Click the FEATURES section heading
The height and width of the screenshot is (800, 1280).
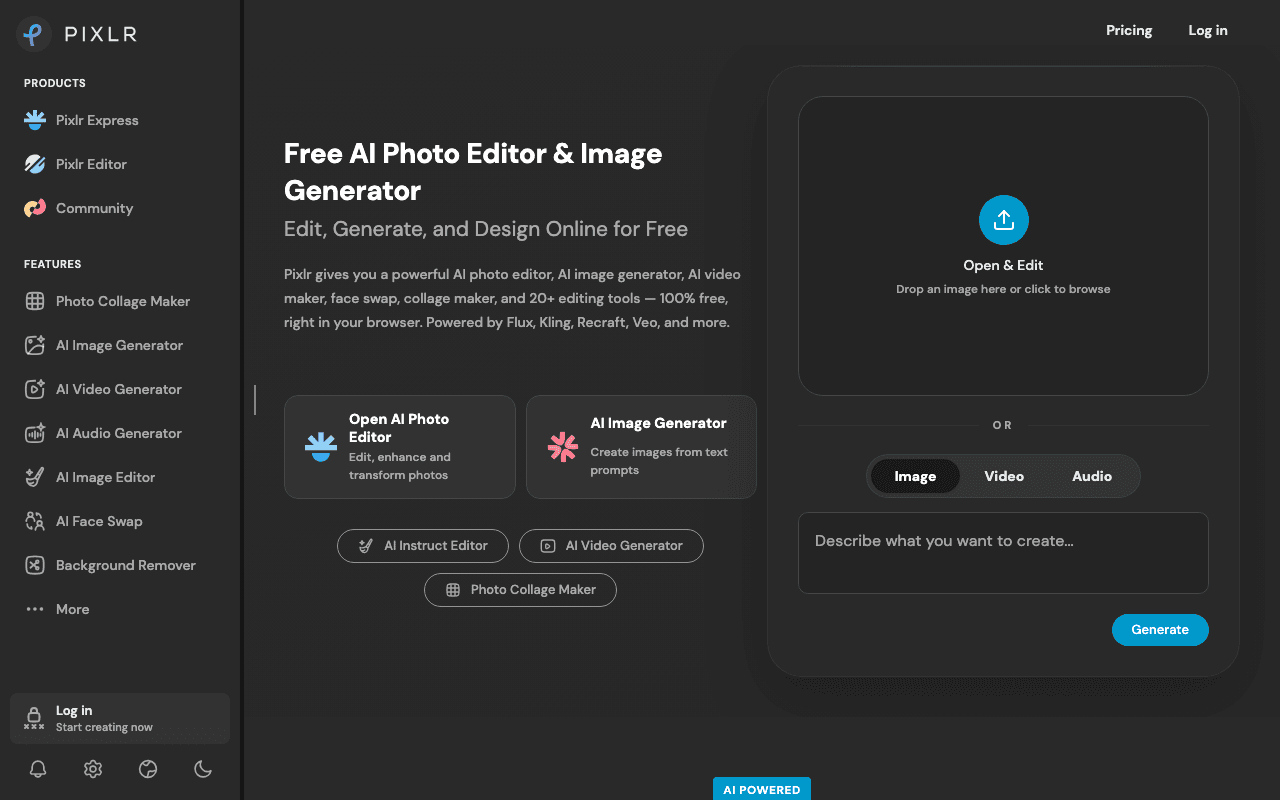click(53, 264)
